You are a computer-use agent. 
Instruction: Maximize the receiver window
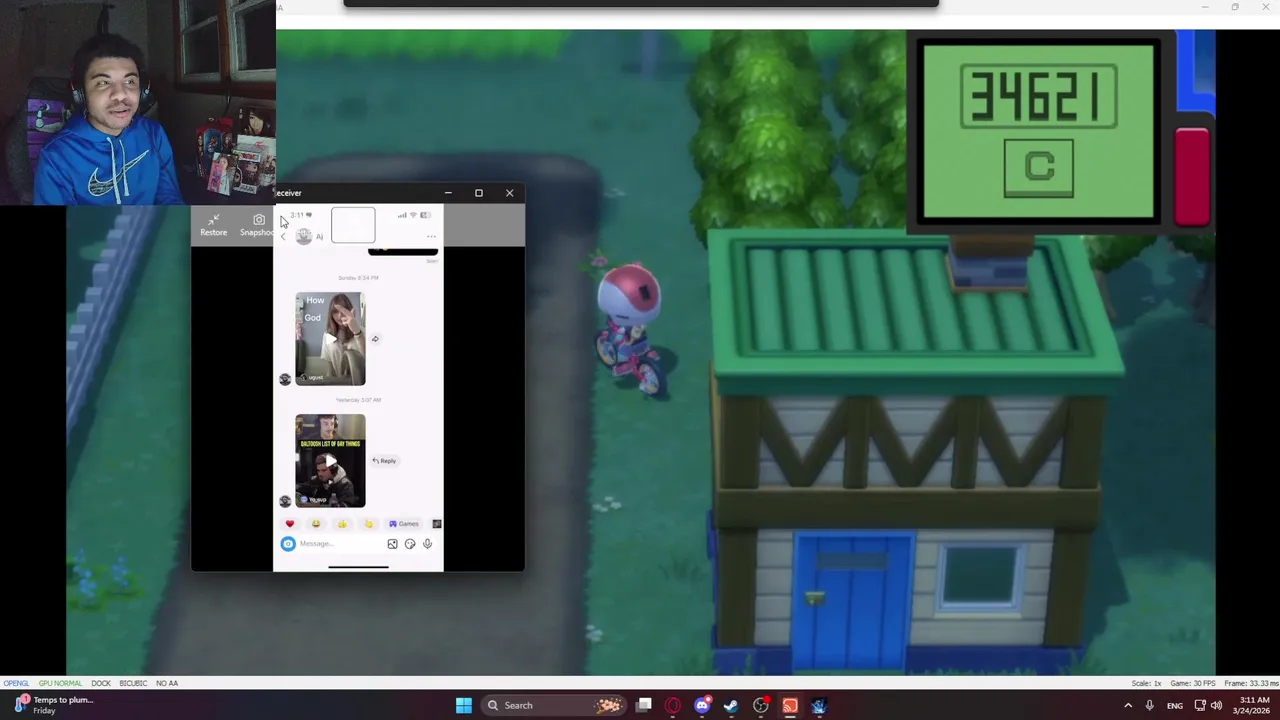tap(479, 193)
